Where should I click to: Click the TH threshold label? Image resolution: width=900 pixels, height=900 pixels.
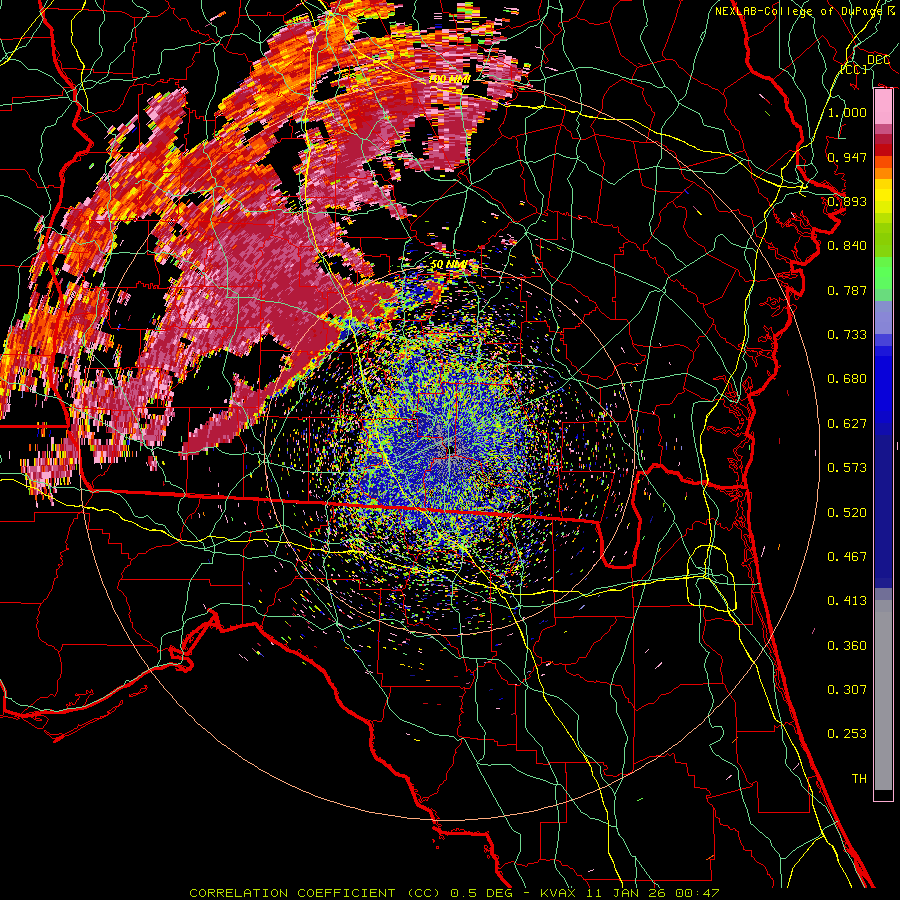tap(859, 779)
